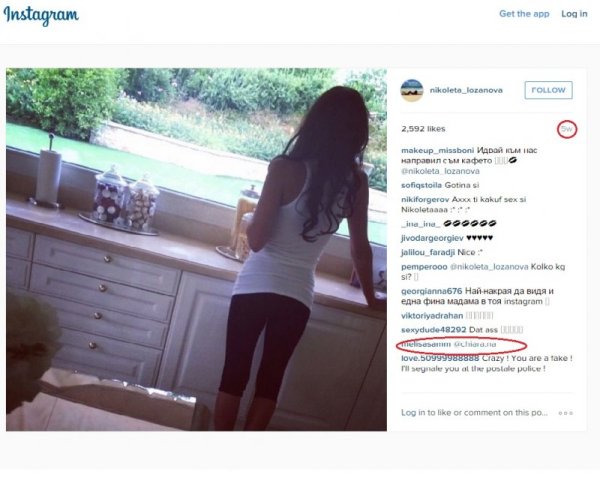View the 2,592 likes count
The width and height of the screenshot is (600, 493).
[423, 129]
